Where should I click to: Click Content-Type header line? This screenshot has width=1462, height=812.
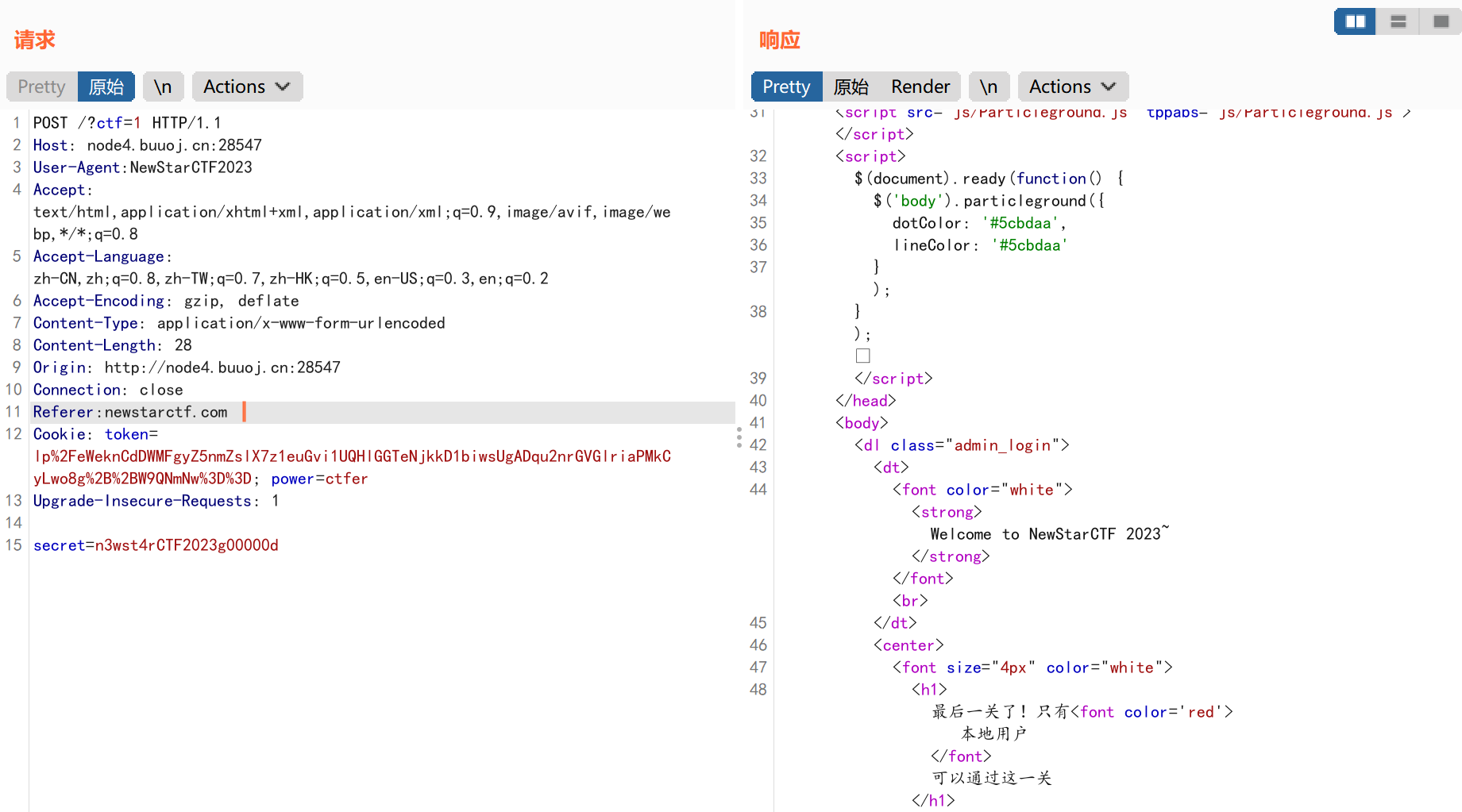click(239, 323)
